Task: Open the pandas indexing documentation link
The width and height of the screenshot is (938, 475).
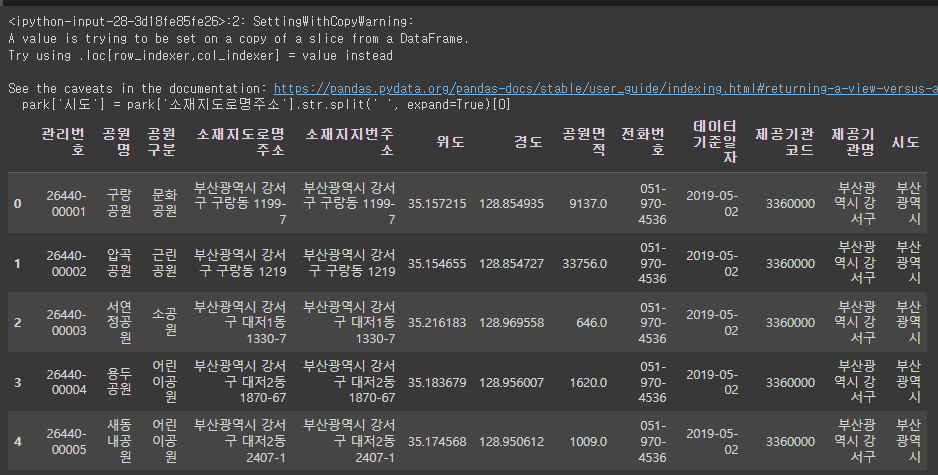Action: [x=605, y=89]
